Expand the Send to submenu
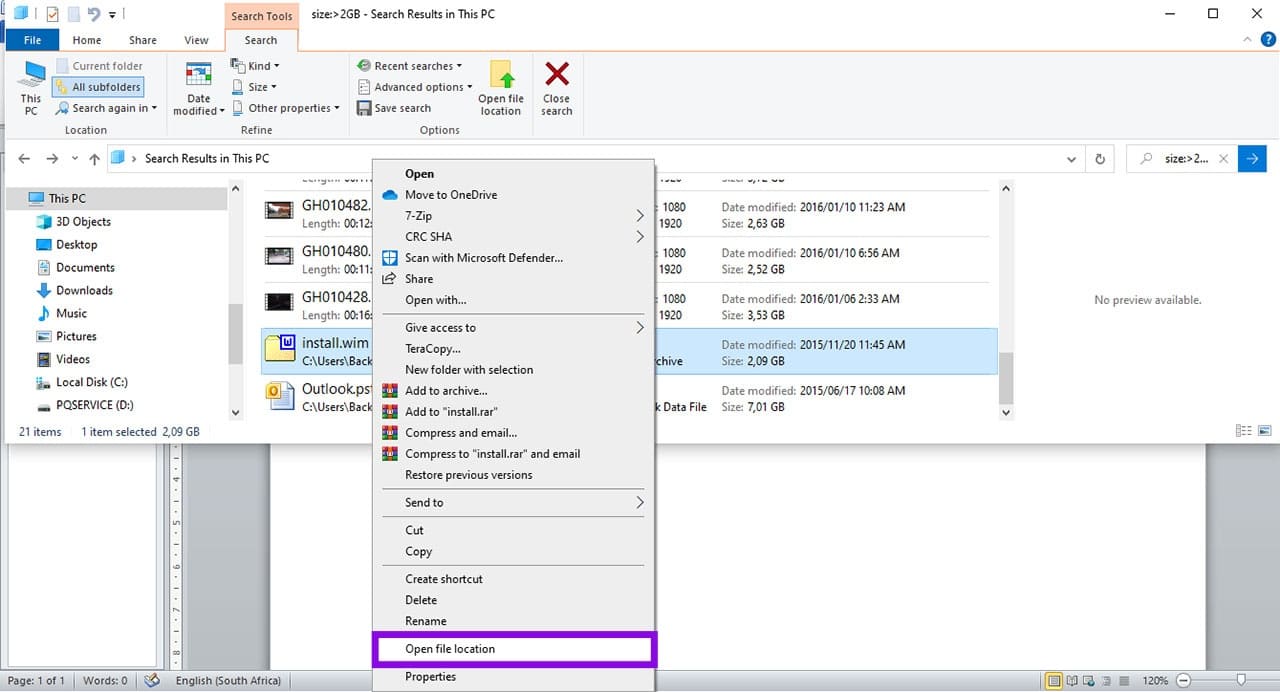Viewport: 1280px width, 692px height. click(513, 503)
